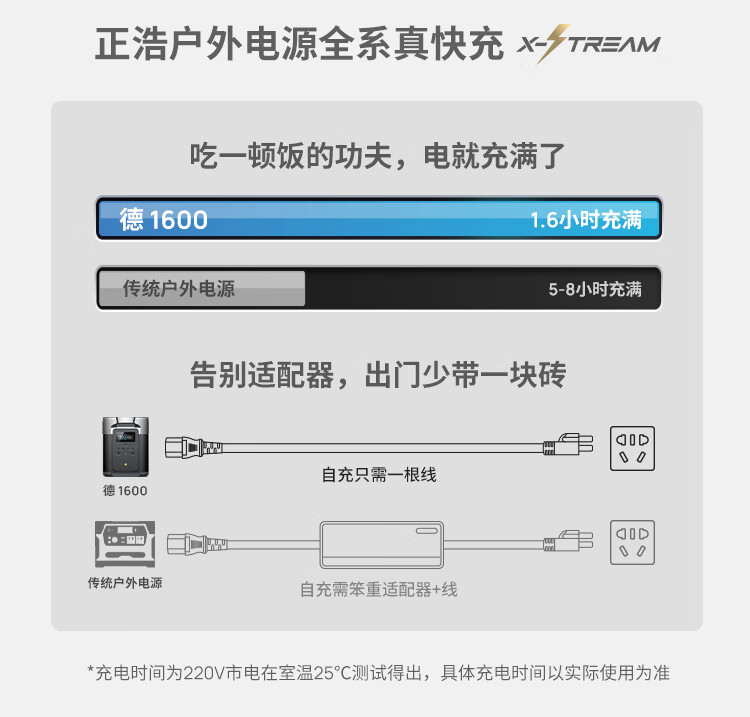Click the bulky power adapter brick illustration
The height and width of the screenshot is (717, 750).
382,545
